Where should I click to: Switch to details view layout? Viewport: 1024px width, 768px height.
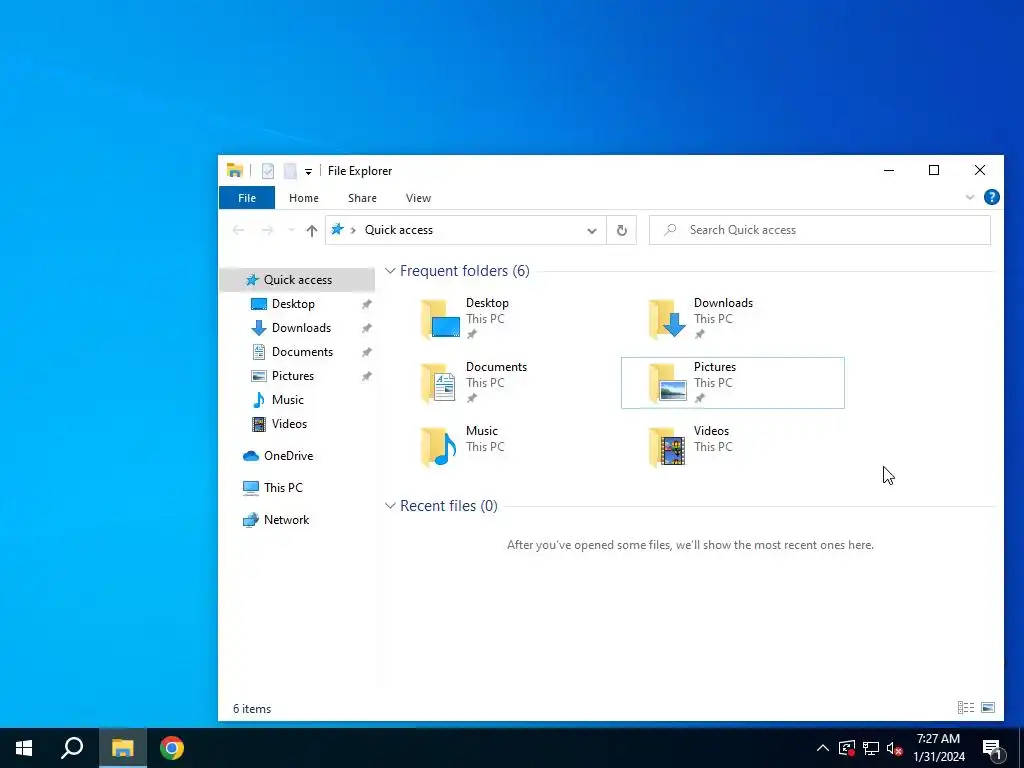966,707
